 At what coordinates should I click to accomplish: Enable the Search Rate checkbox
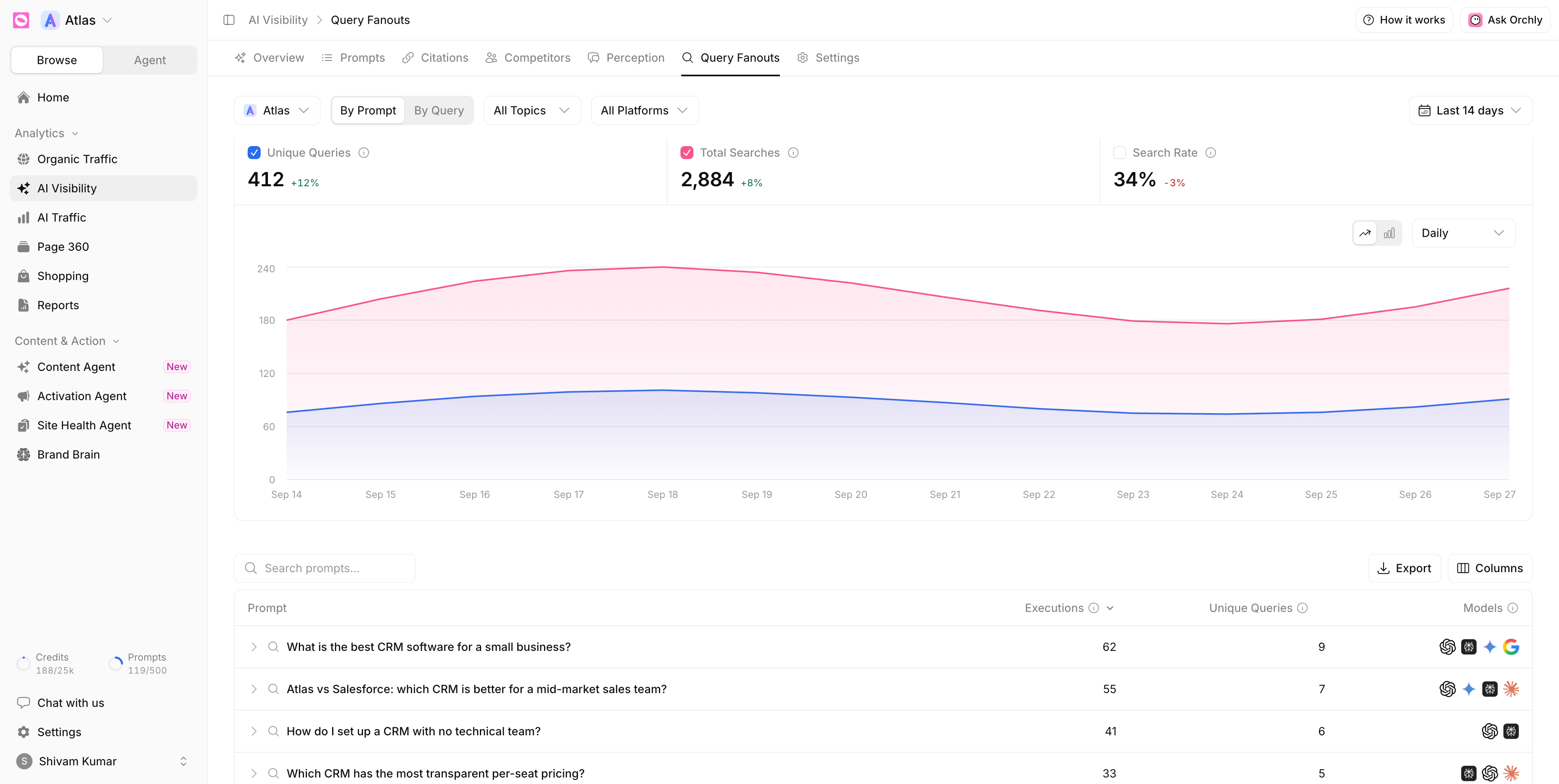click(1120, 153)
